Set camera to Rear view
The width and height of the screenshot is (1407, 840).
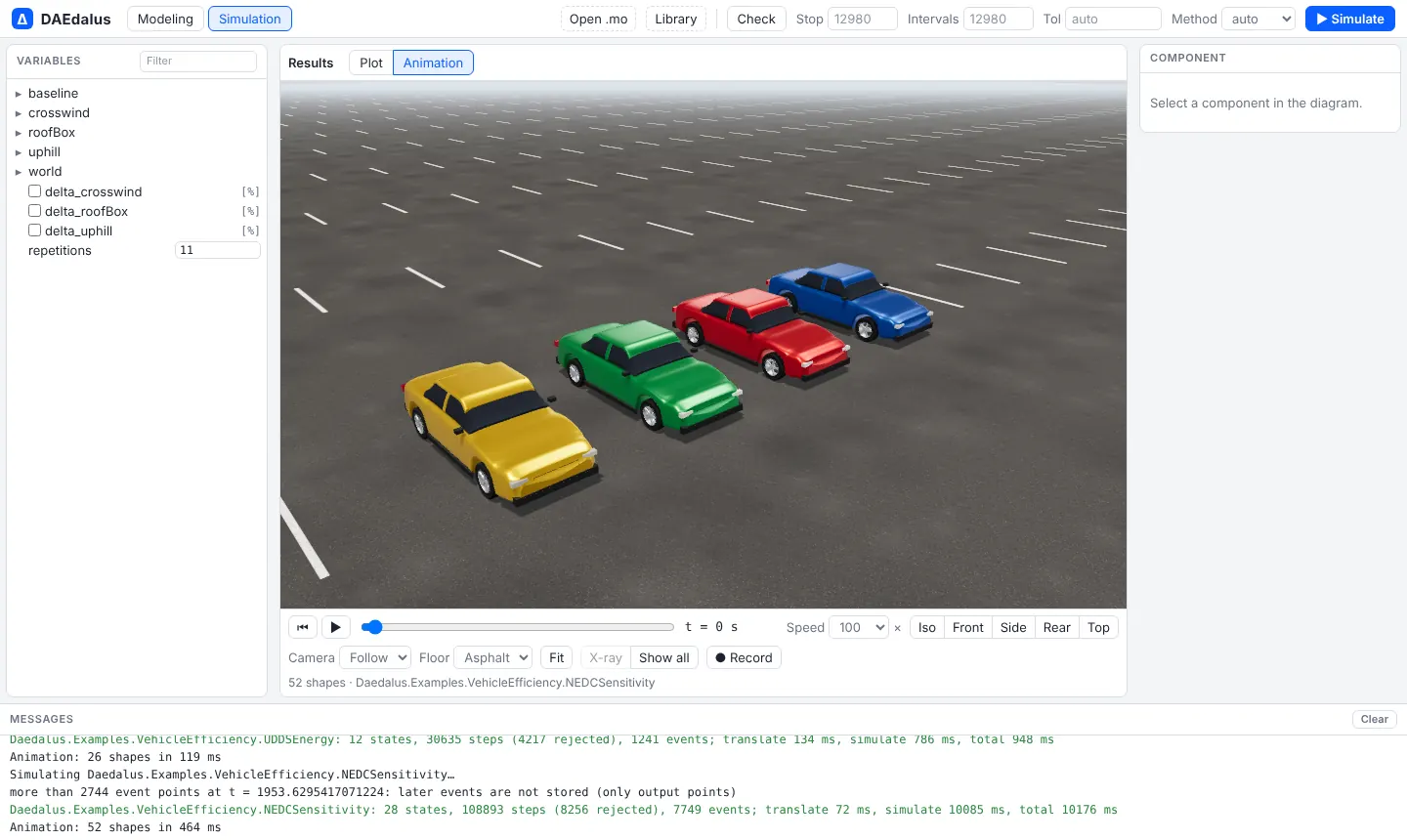[1057, 627]
